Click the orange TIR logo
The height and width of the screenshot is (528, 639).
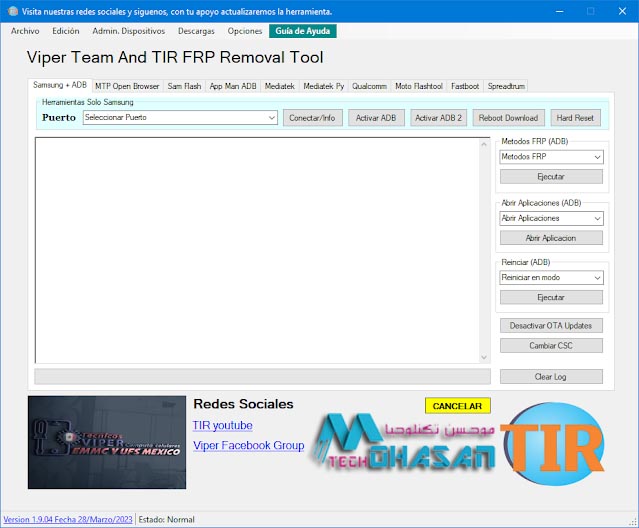tap(555, 444)
